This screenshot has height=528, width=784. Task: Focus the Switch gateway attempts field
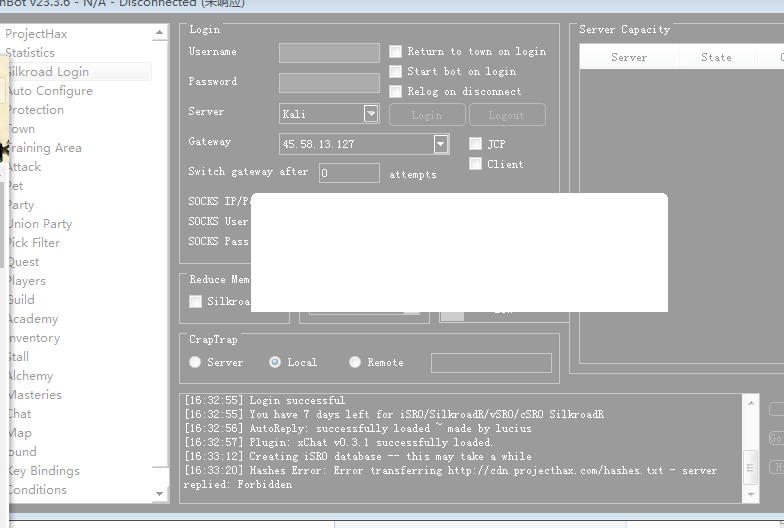pos(349,173)
